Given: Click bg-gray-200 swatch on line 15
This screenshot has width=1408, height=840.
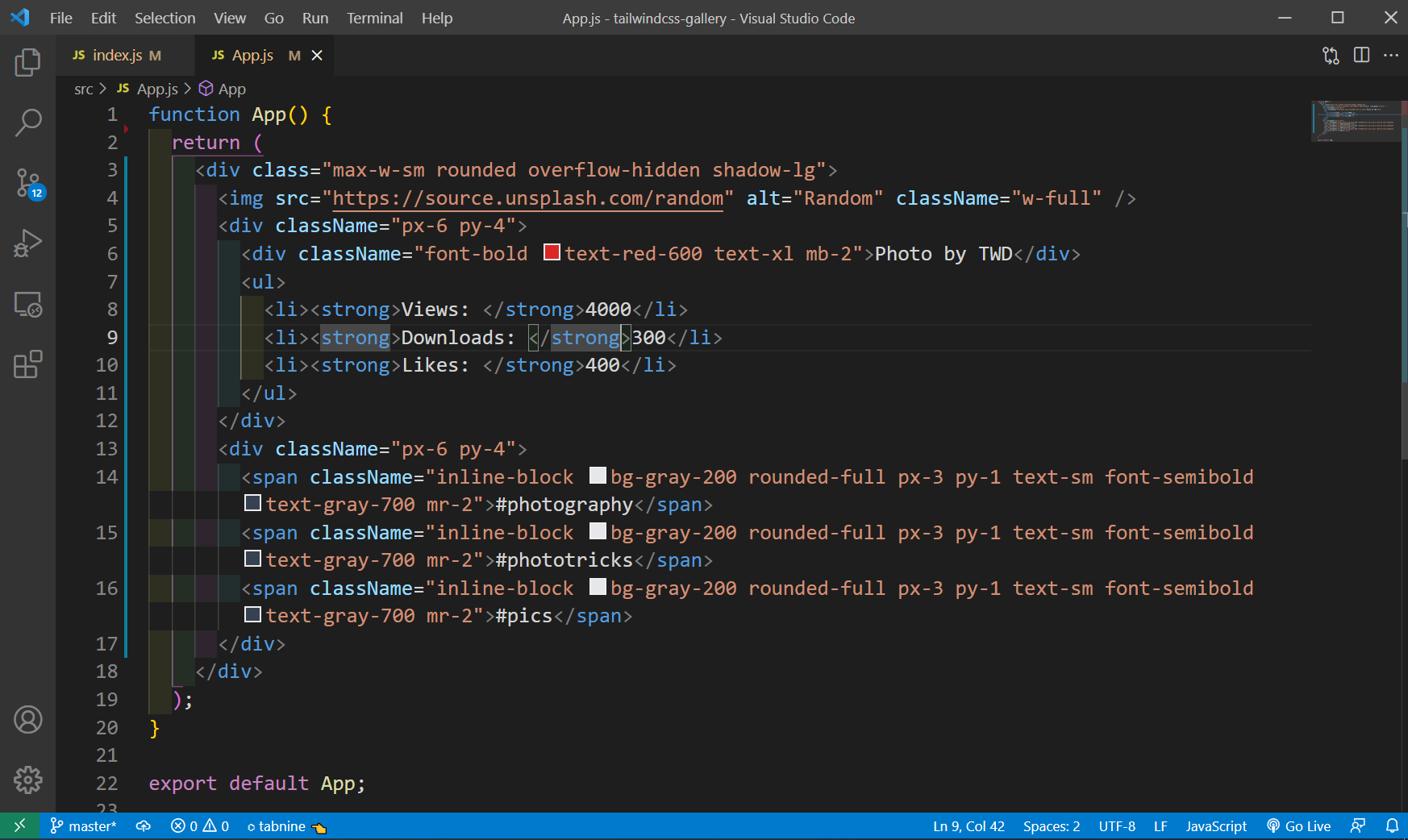Looking at the screenshot, I should click(598, 531).
